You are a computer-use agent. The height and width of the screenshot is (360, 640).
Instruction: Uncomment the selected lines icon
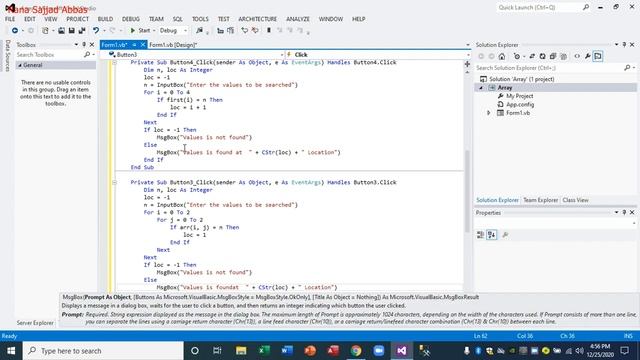point(255,31)
